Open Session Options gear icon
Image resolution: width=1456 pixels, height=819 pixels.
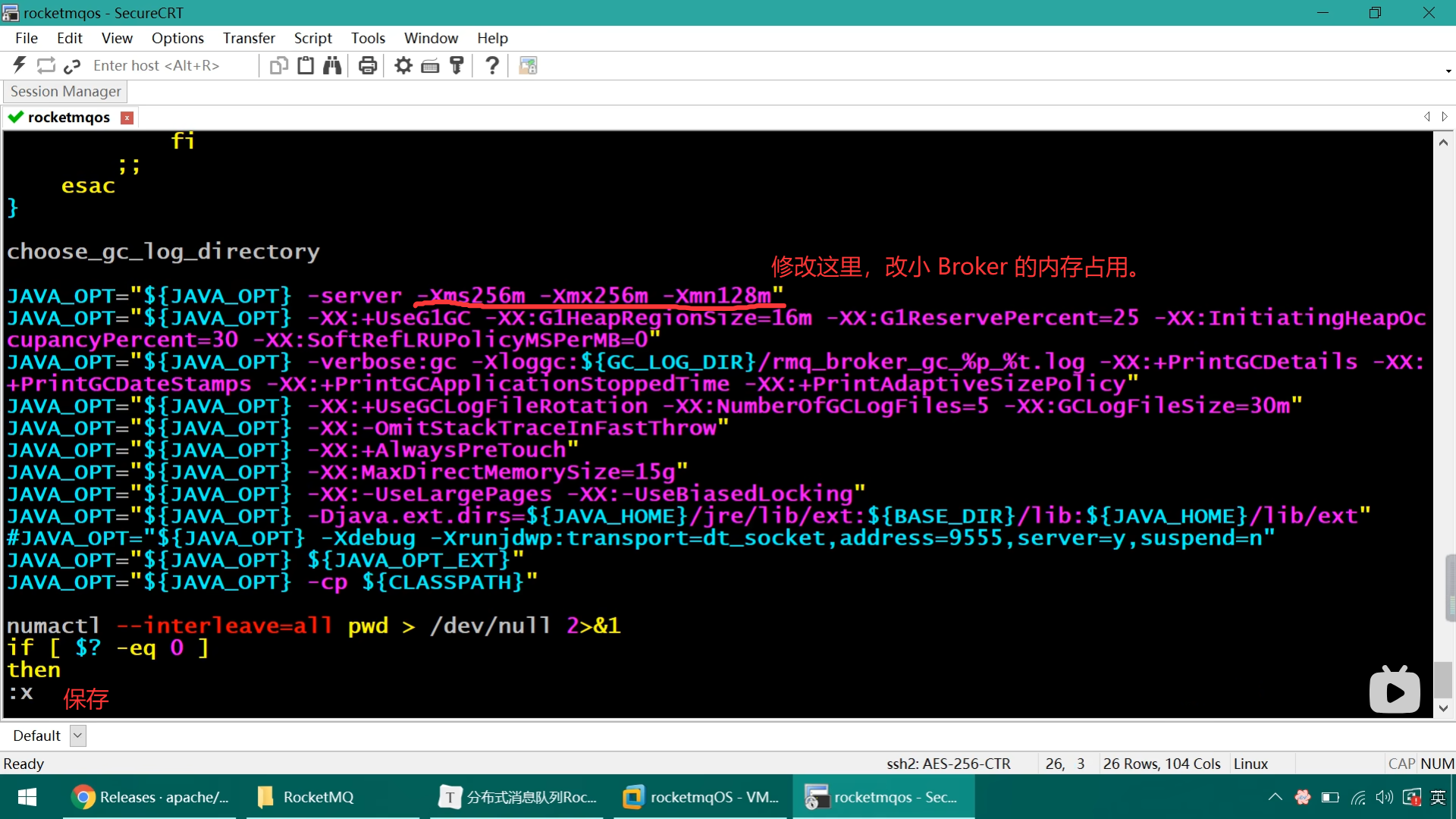click(x=403, y=65)
